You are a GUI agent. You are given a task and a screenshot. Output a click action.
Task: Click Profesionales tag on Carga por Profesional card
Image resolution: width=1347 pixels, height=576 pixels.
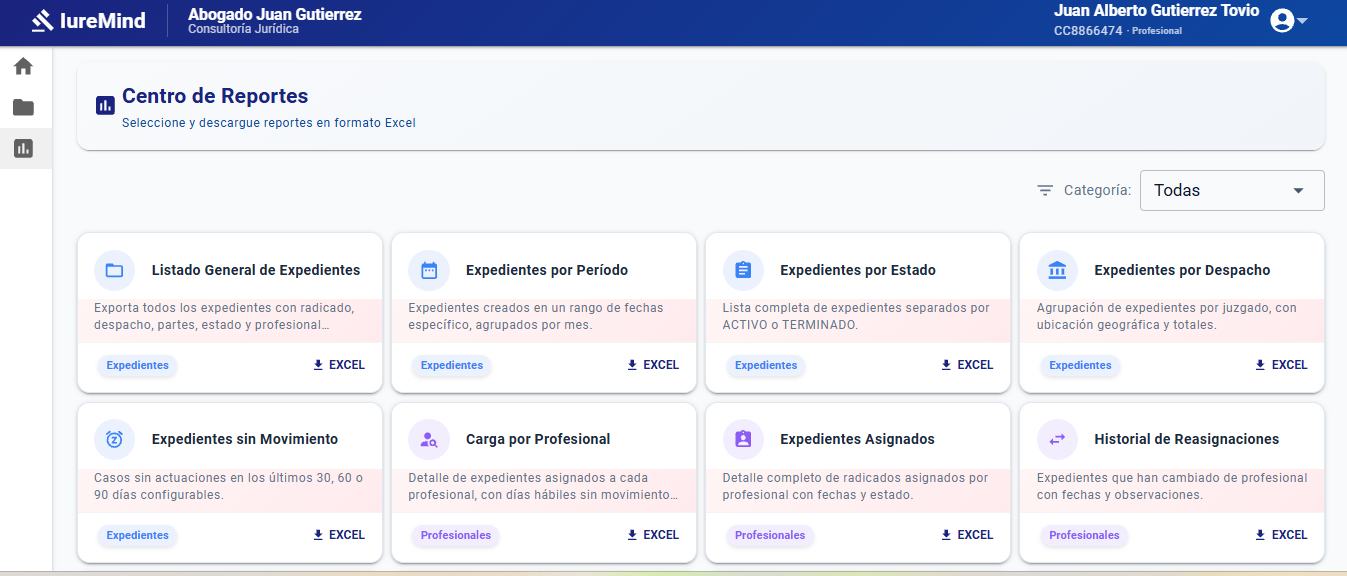pos(456,536)
